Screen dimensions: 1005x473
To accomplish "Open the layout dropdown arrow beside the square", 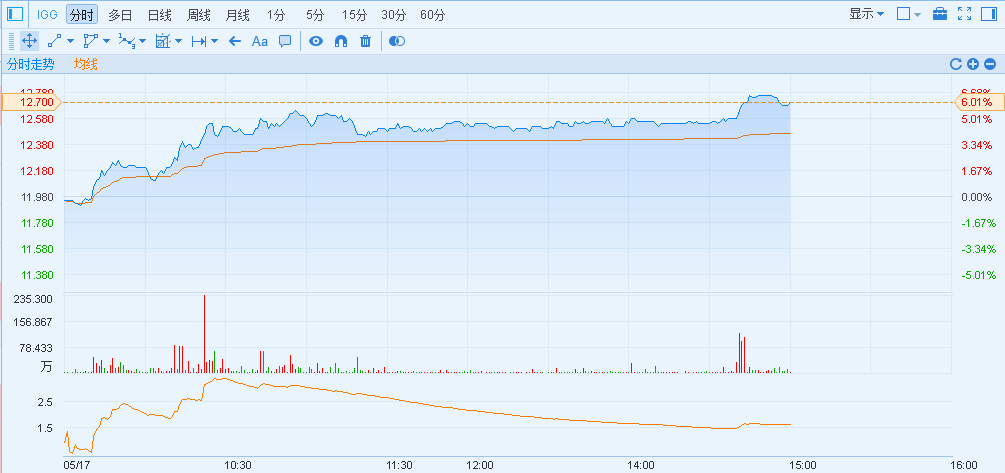I will tap(917, 14).
